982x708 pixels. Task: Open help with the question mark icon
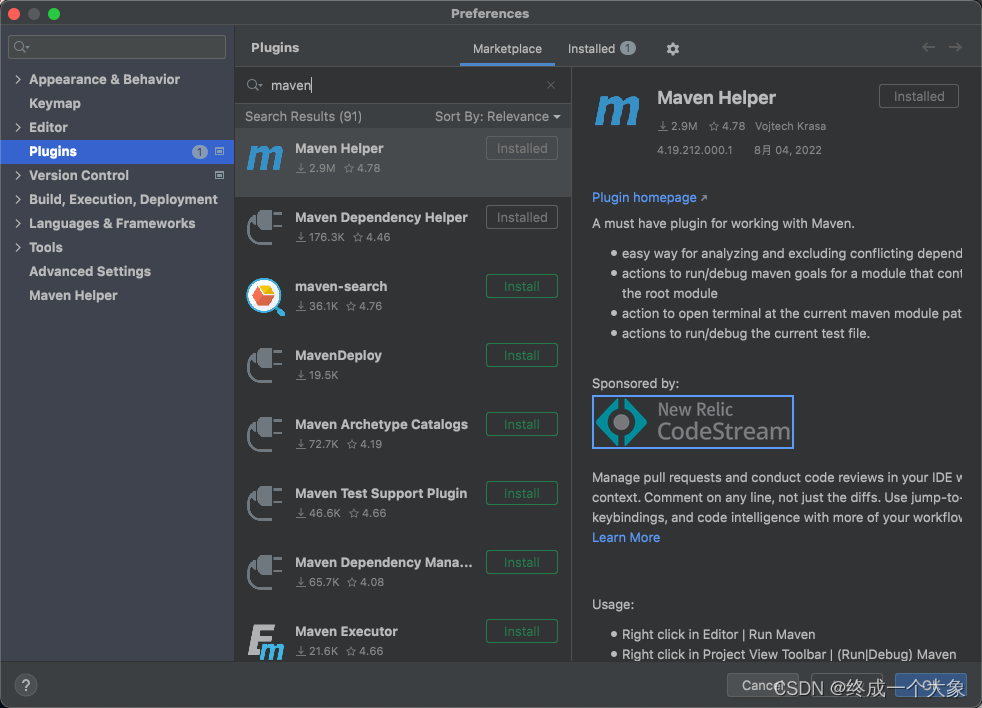(x=26, y=685)
